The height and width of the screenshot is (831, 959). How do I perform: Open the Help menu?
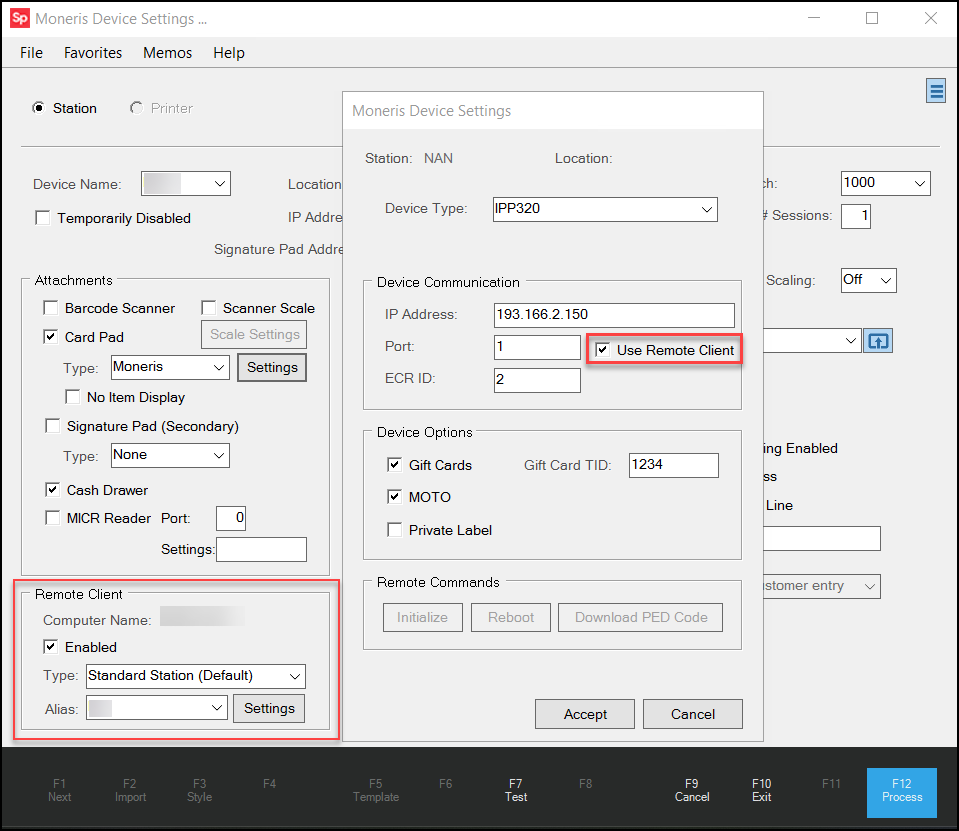tap(229, 53)
